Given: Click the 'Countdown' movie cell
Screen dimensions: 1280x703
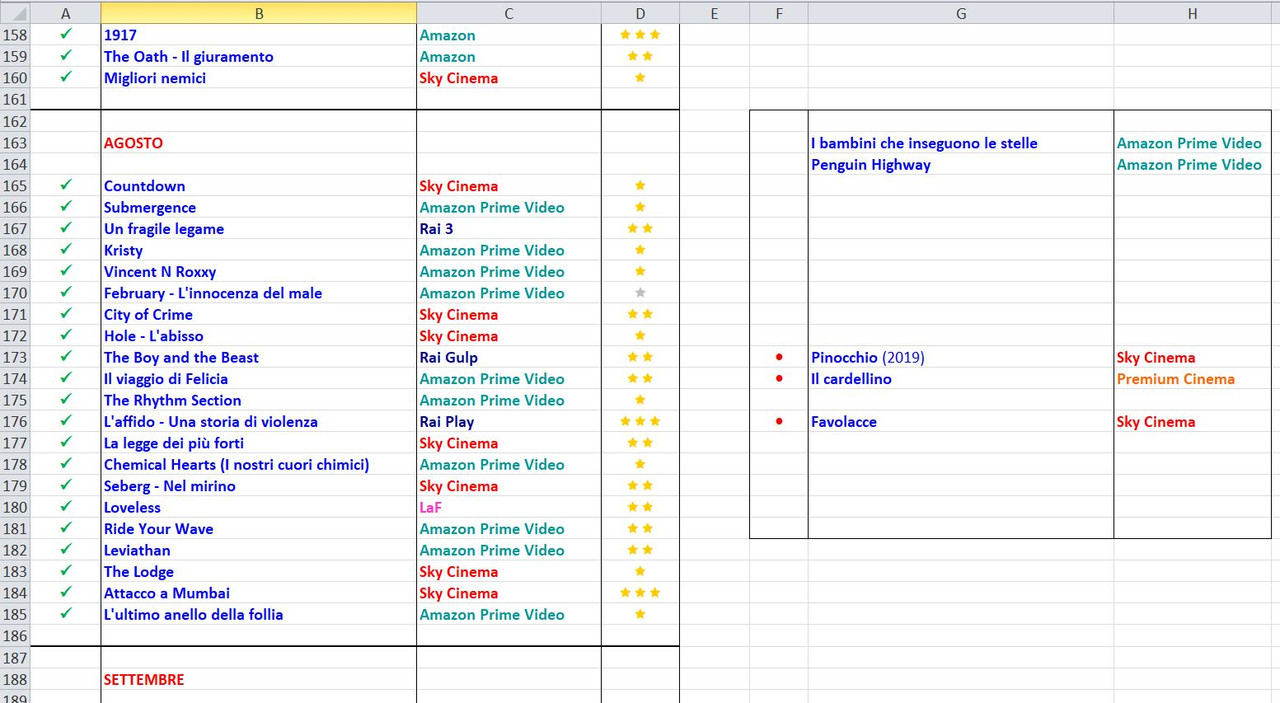Looking at the screenshot, I should pyautogui.click(x=258, y=186).
